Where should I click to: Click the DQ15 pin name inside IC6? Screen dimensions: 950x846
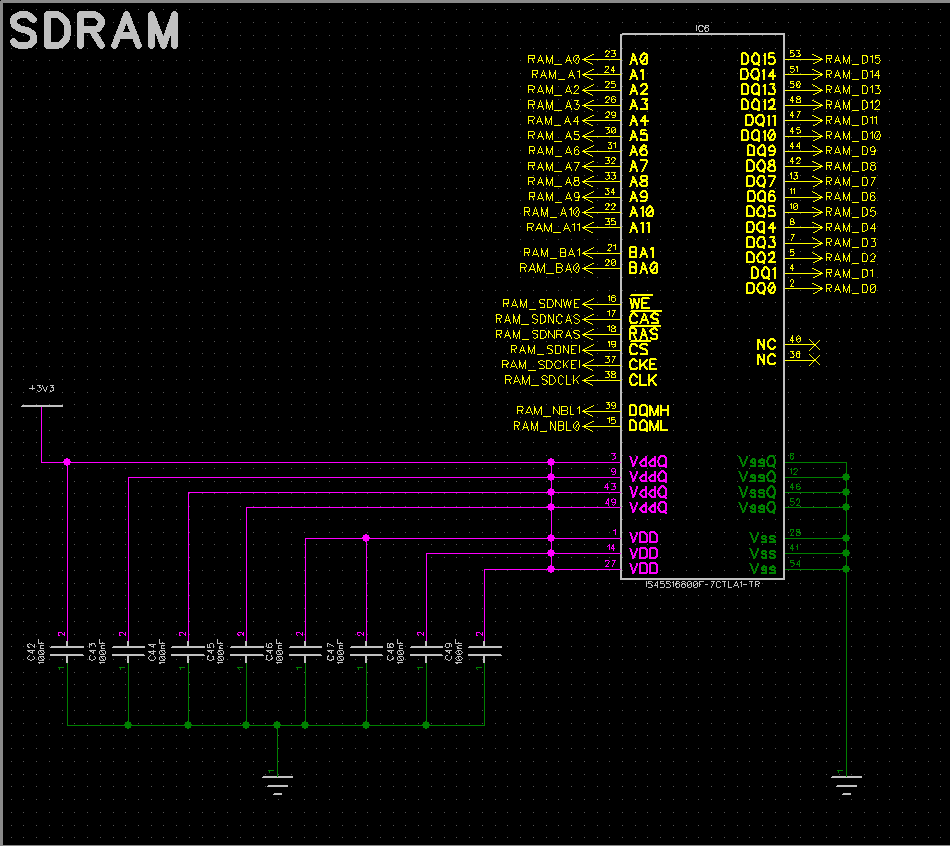758,59
